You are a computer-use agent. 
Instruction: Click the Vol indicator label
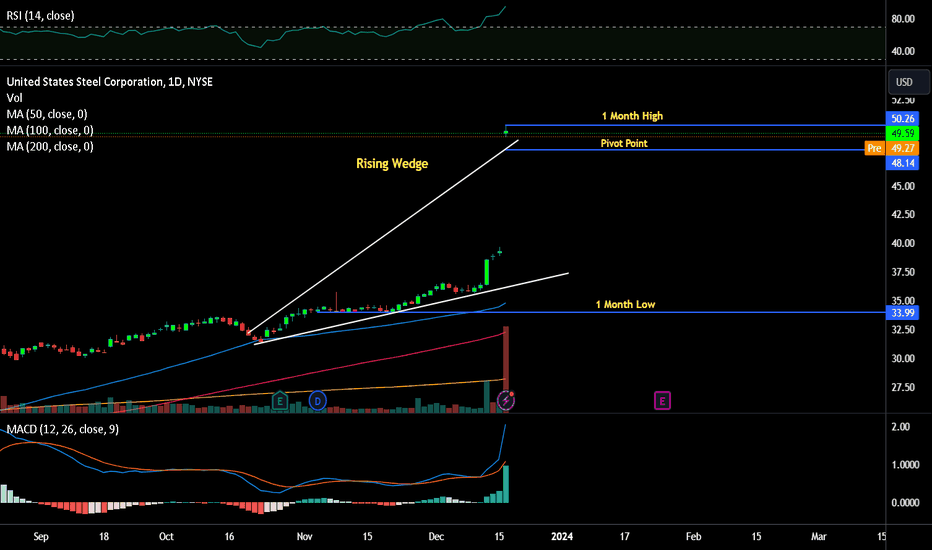[x=14, y=98]
